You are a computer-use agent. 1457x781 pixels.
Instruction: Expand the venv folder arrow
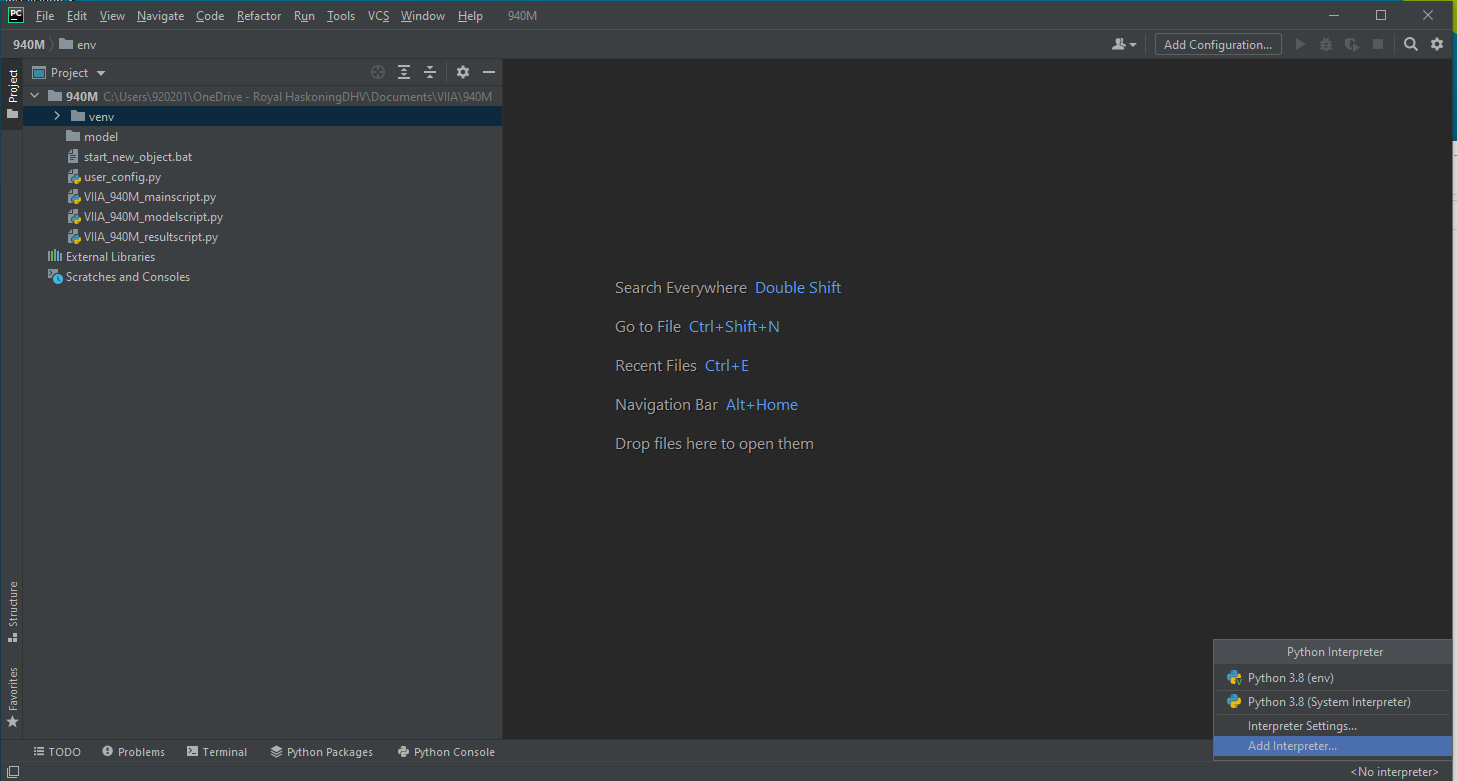[x=57, y=117]
